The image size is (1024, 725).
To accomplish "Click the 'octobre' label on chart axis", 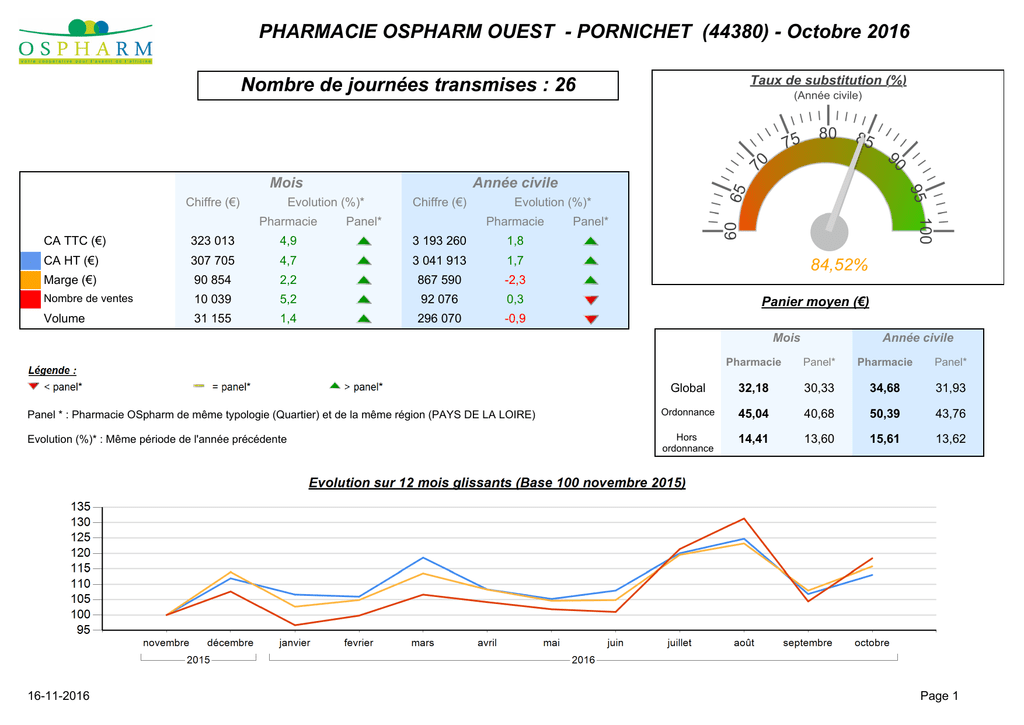I will pos(872,643).
